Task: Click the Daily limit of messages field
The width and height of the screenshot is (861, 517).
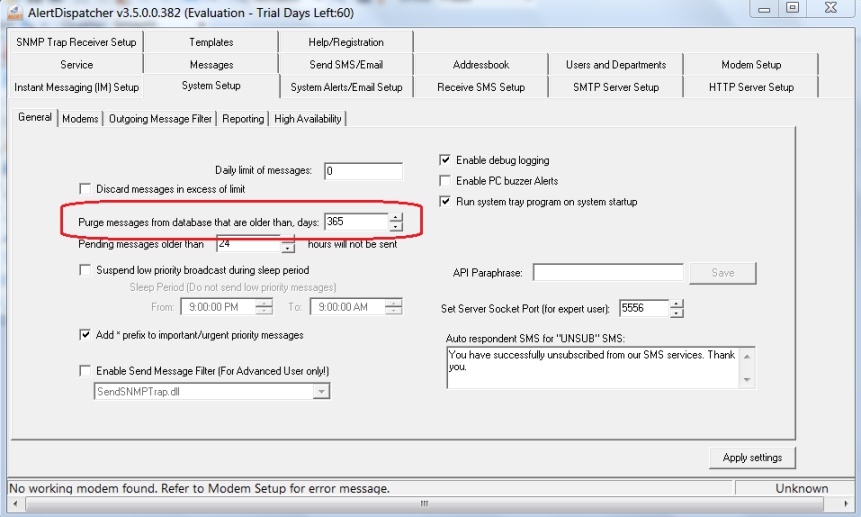Action: pos(363,171)
